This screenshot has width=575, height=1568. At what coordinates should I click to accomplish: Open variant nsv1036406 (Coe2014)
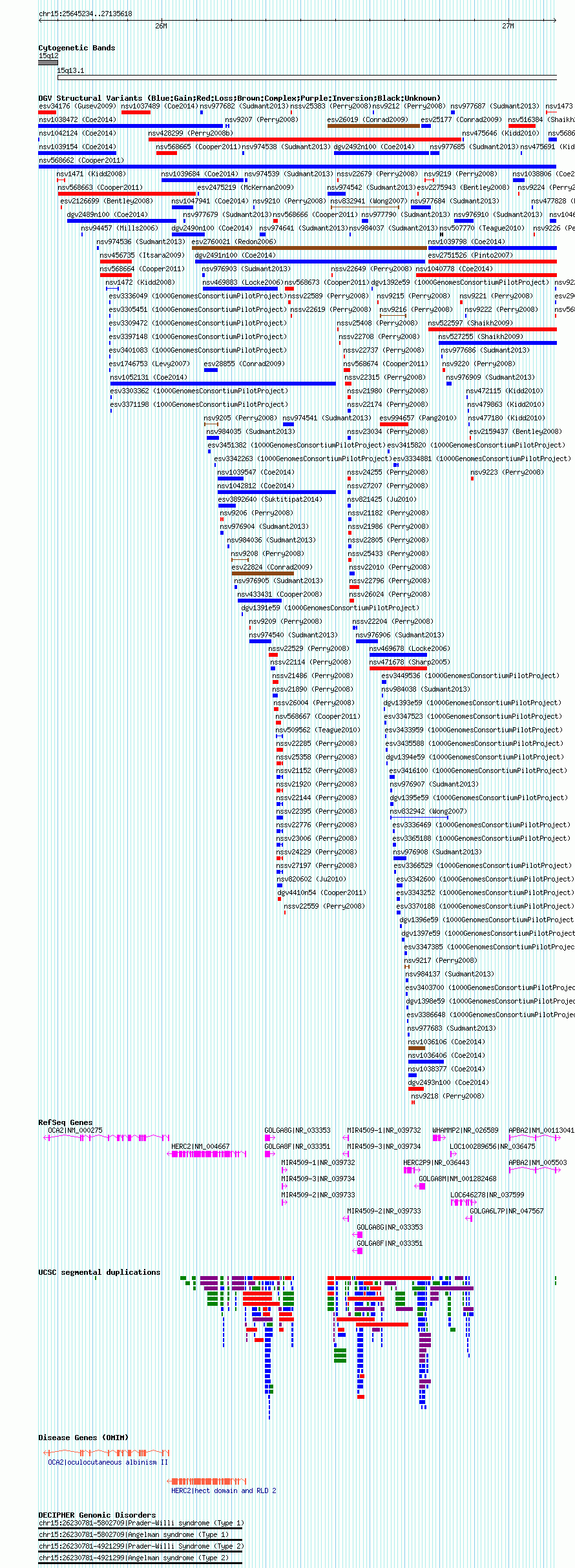(x=446, y=1055)
